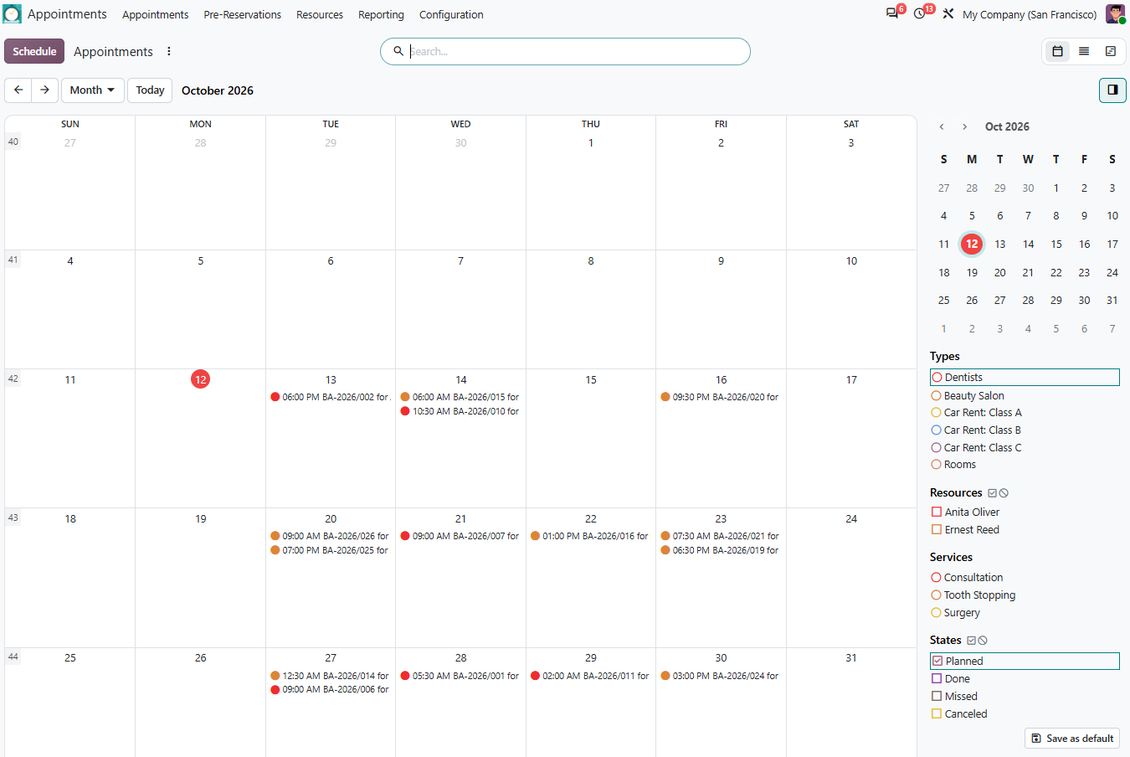Open event 07:00 PM BA-2026/025
Image resolution: width=1130 pixels, height=757 pixels.
[330, 550]
